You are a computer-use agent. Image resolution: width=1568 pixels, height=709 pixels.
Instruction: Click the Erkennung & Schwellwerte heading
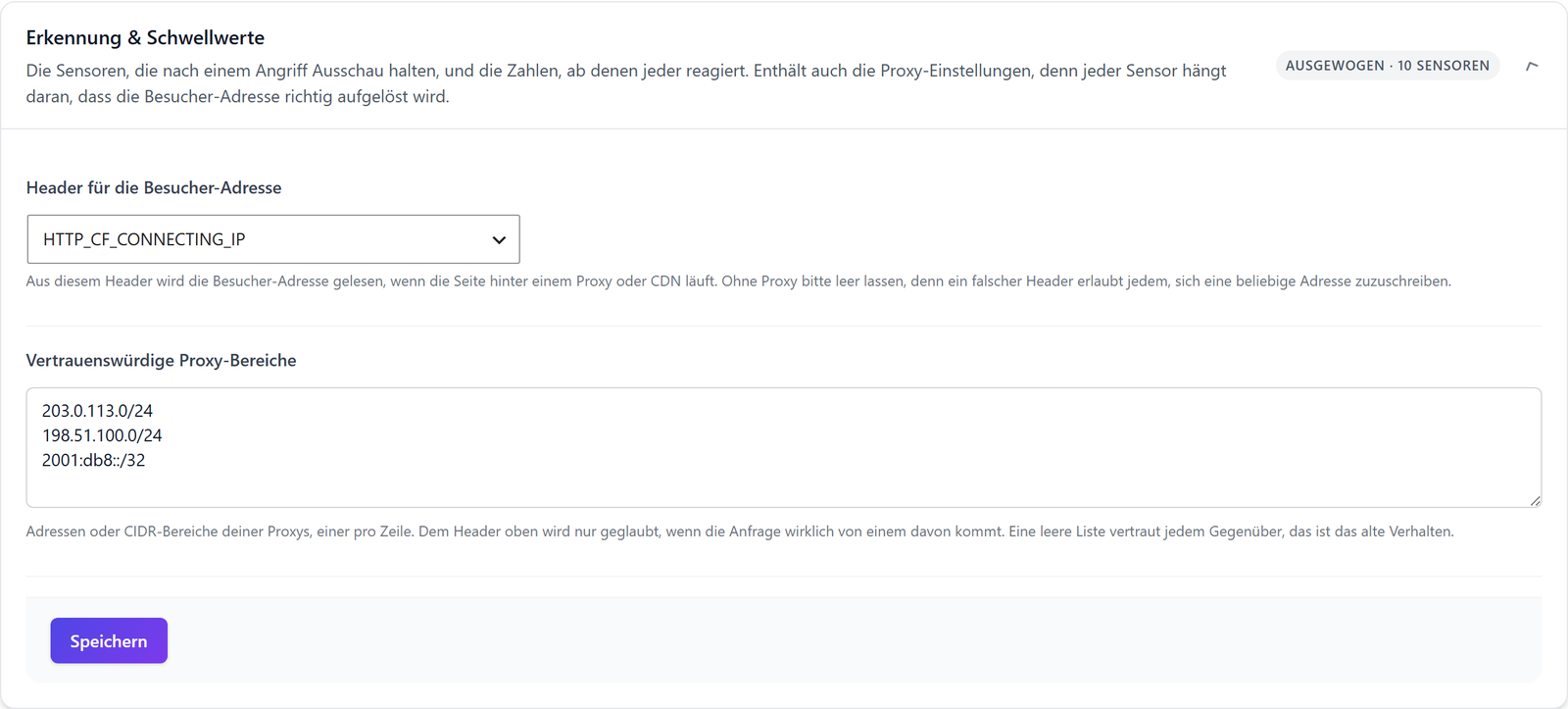click(x=145, y=38)
